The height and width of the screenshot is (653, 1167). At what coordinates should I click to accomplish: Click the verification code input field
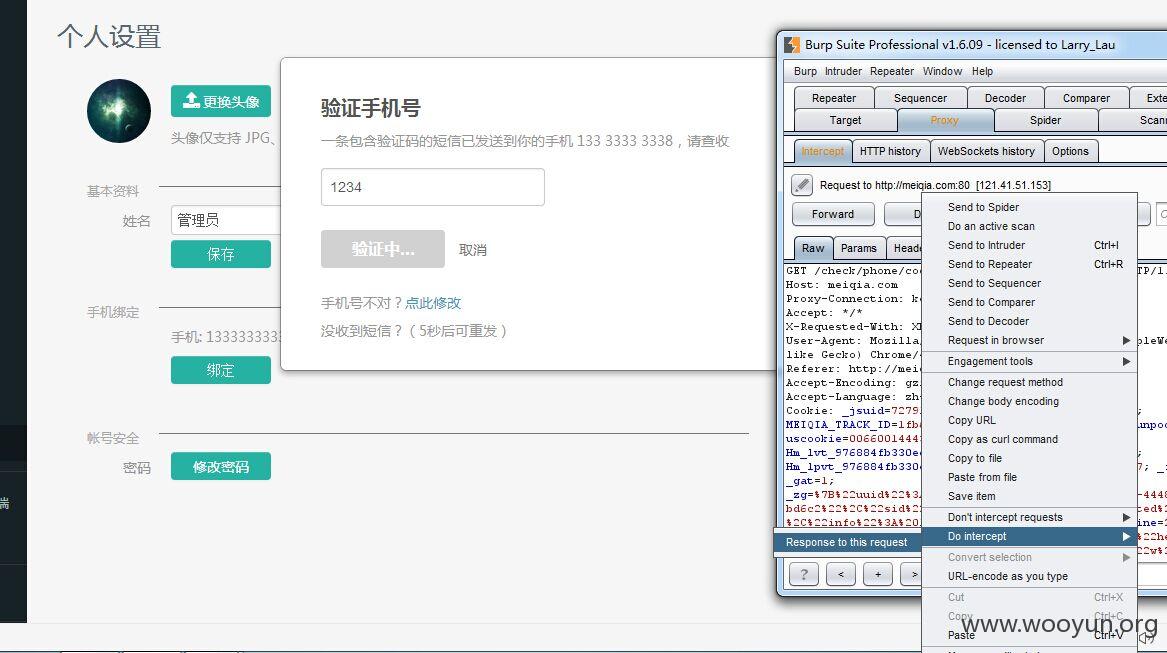[x=432, y=187]
